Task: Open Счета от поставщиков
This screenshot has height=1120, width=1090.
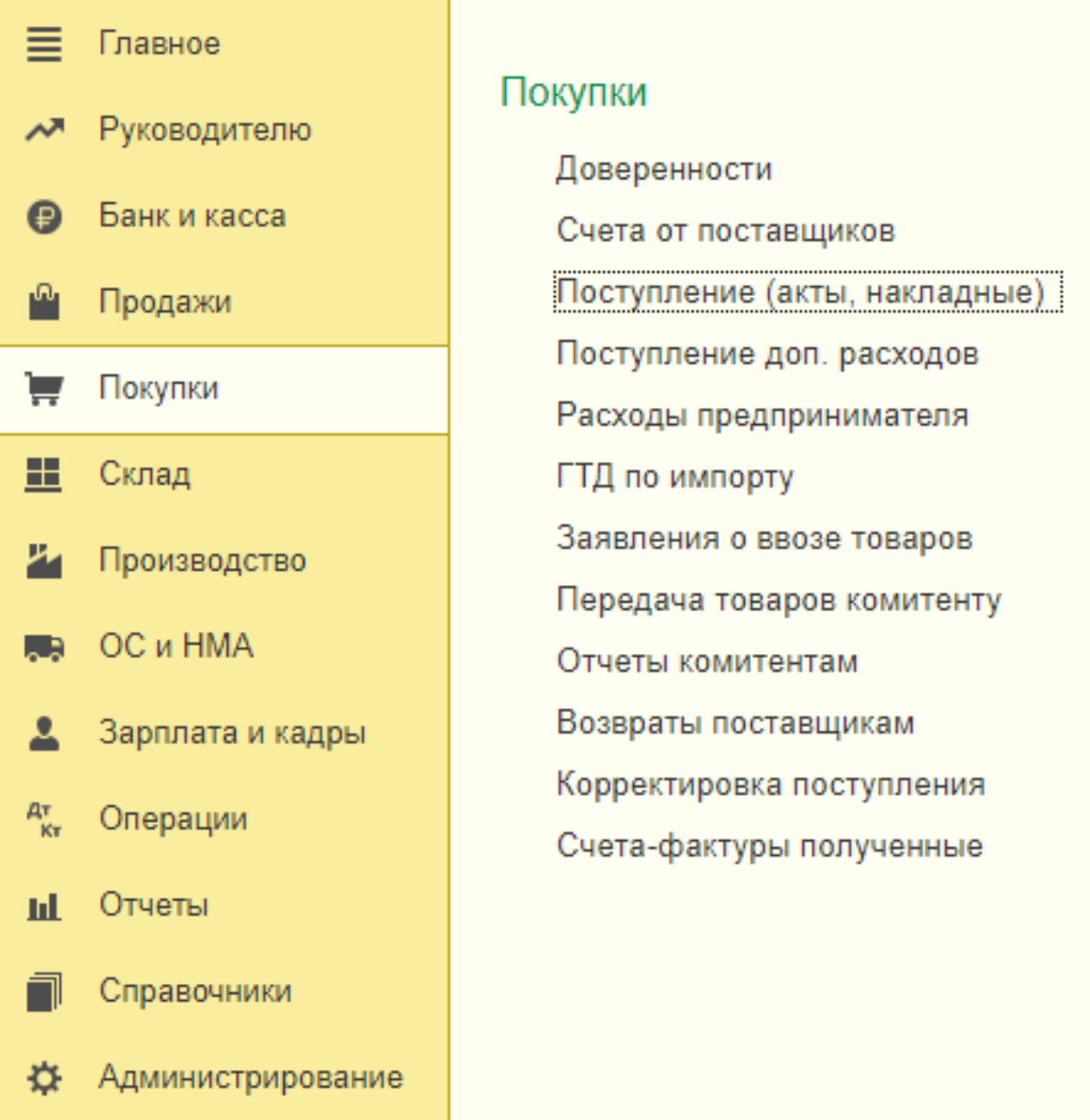Action: click(x=726, y=231)
